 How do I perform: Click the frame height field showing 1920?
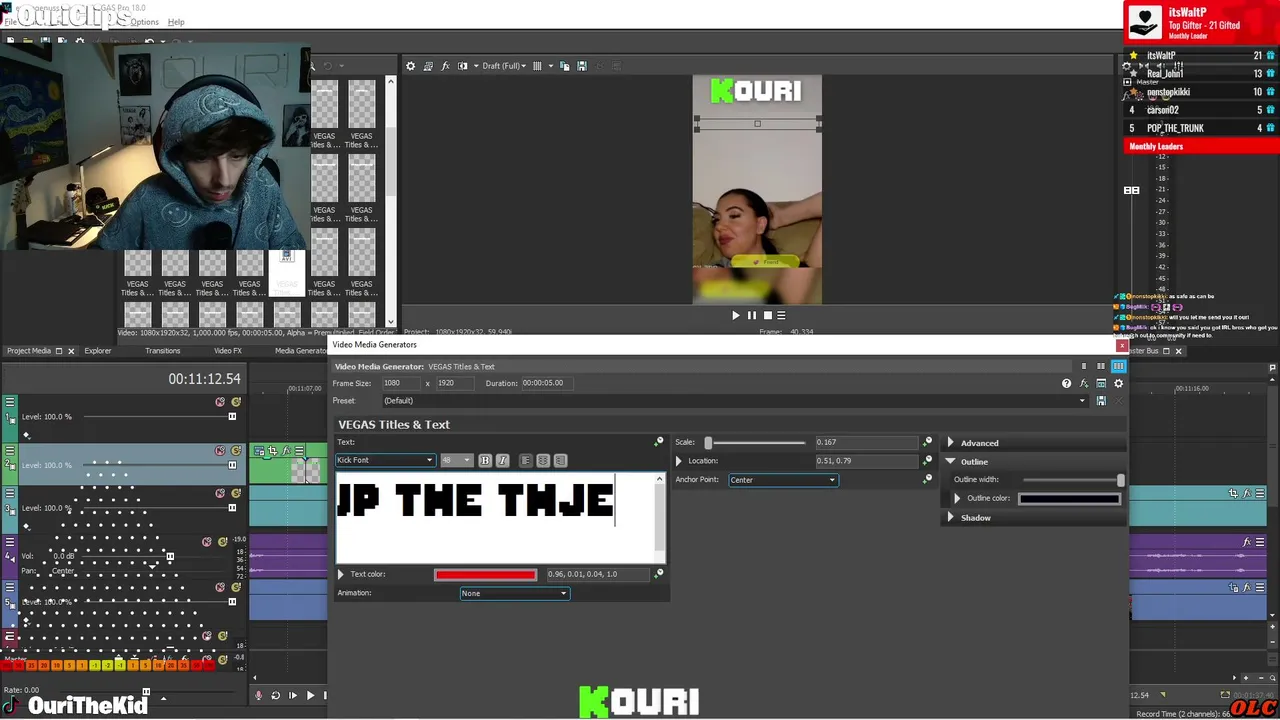tap(455, 383)
